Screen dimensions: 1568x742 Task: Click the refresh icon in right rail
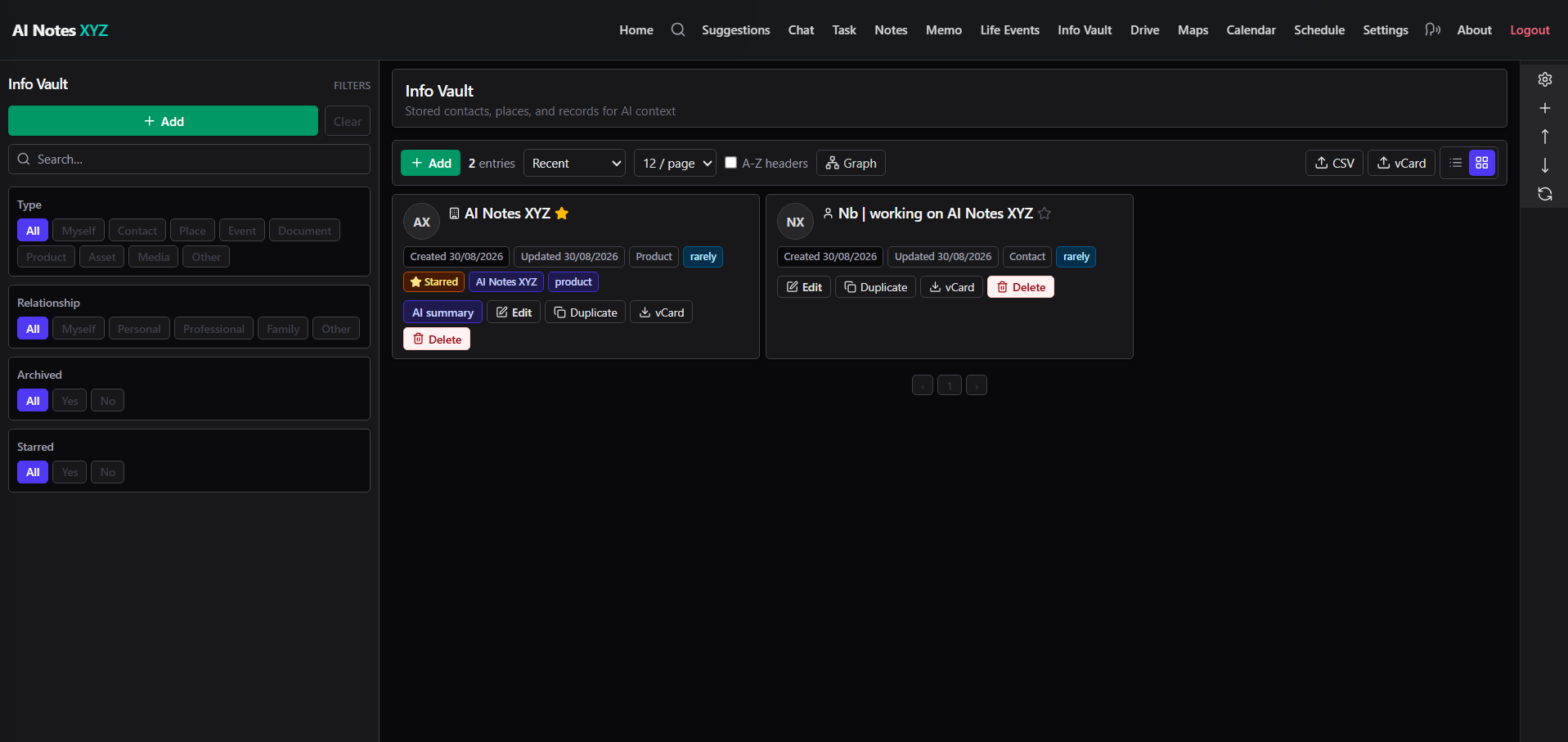click(1545, 194)
